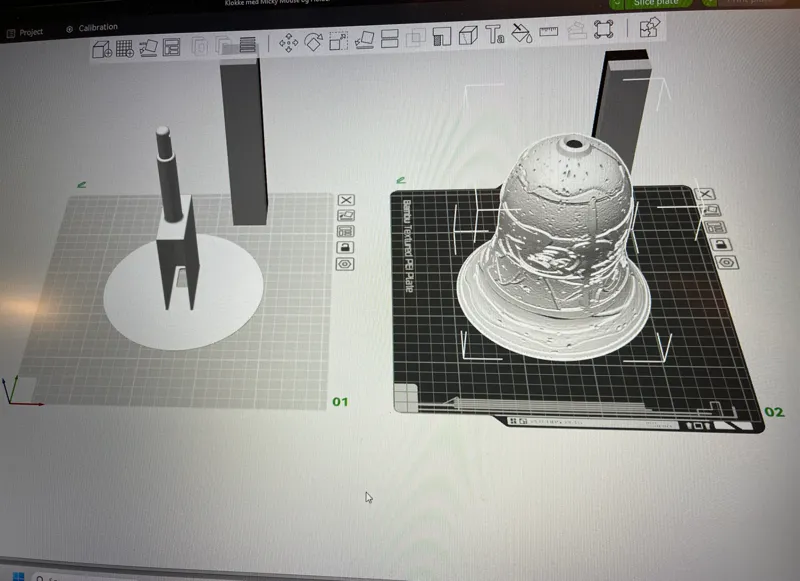Remove all objects on plate 01
The height and width of the screenshot is (581, 800).
(x=346, y=200)
